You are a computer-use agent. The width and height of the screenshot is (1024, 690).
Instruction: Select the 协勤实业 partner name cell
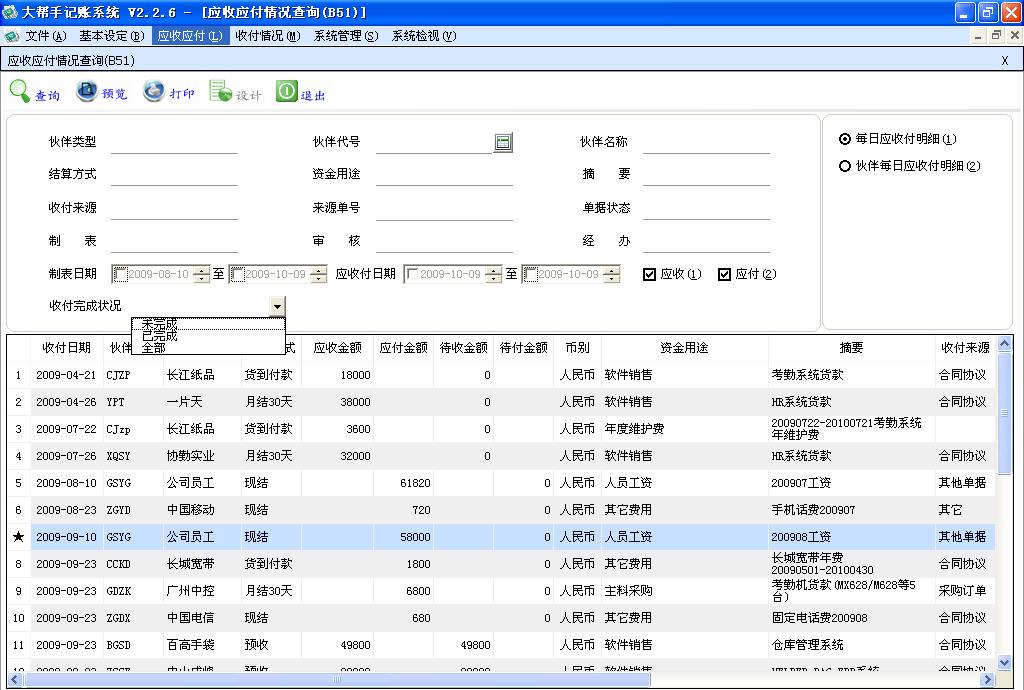click(202, 456)
